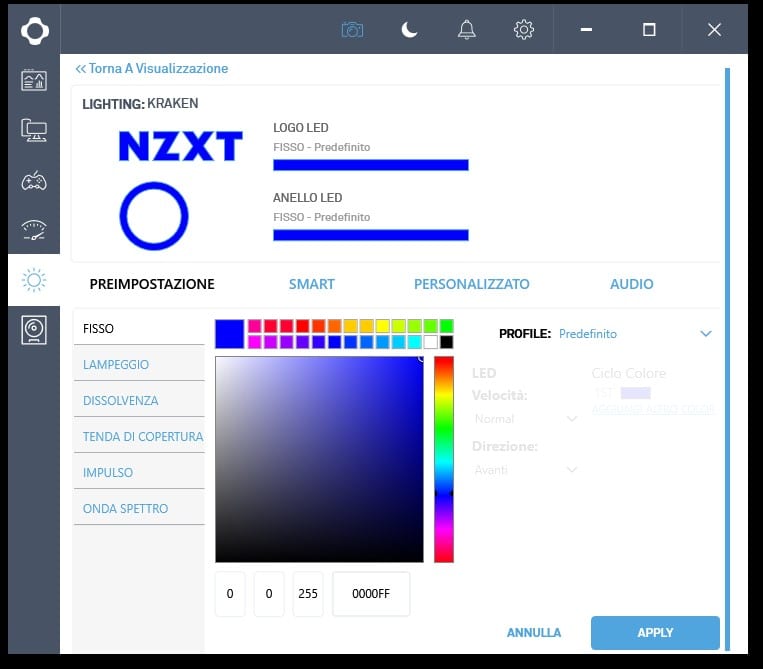Click the Ciclo Colore 1ST color swatch
This screenshot has width=763, height=669.
coord(636,393)
